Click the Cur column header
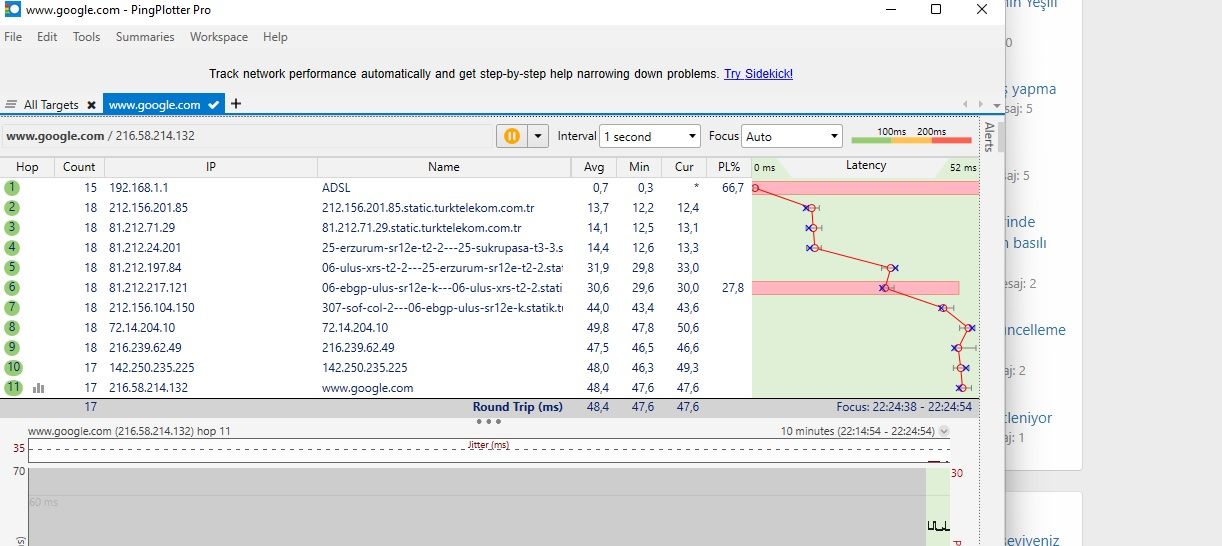 tap(684, 167)
